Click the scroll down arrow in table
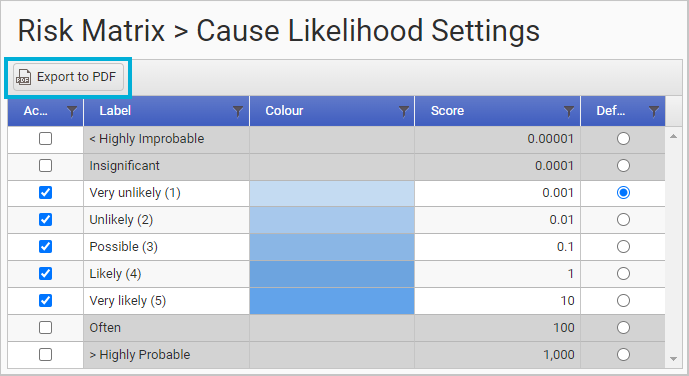Viewport: 689px width, 376px height. (673, 359)
